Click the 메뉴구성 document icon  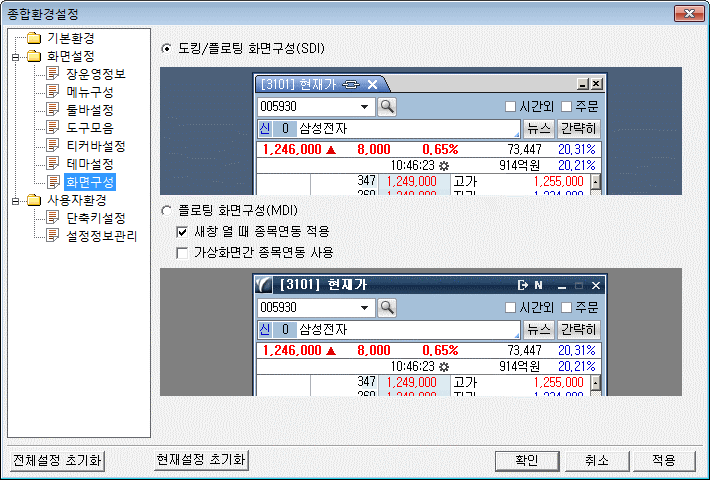click(53, 92)
